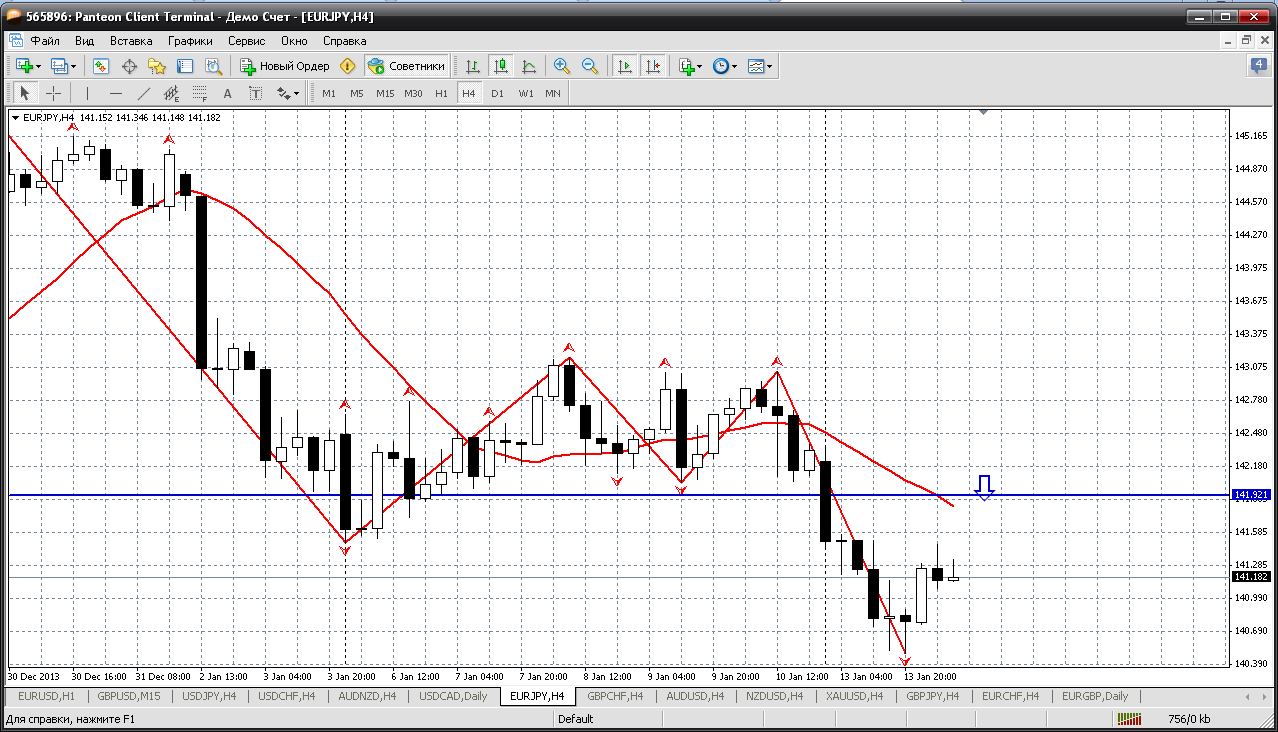Click the Default profile in status bar
Viewport: 1278px width, 732px height.
576,719
